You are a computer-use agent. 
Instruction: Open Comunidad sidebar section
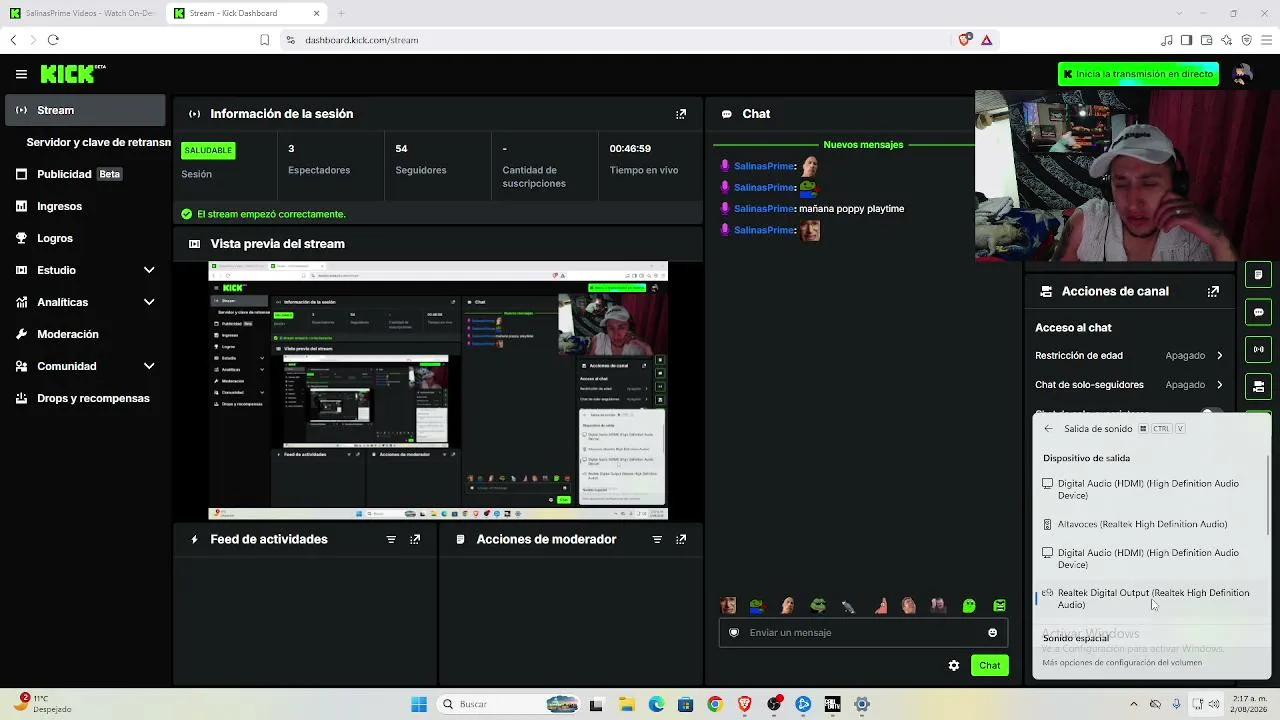[85, 366]
